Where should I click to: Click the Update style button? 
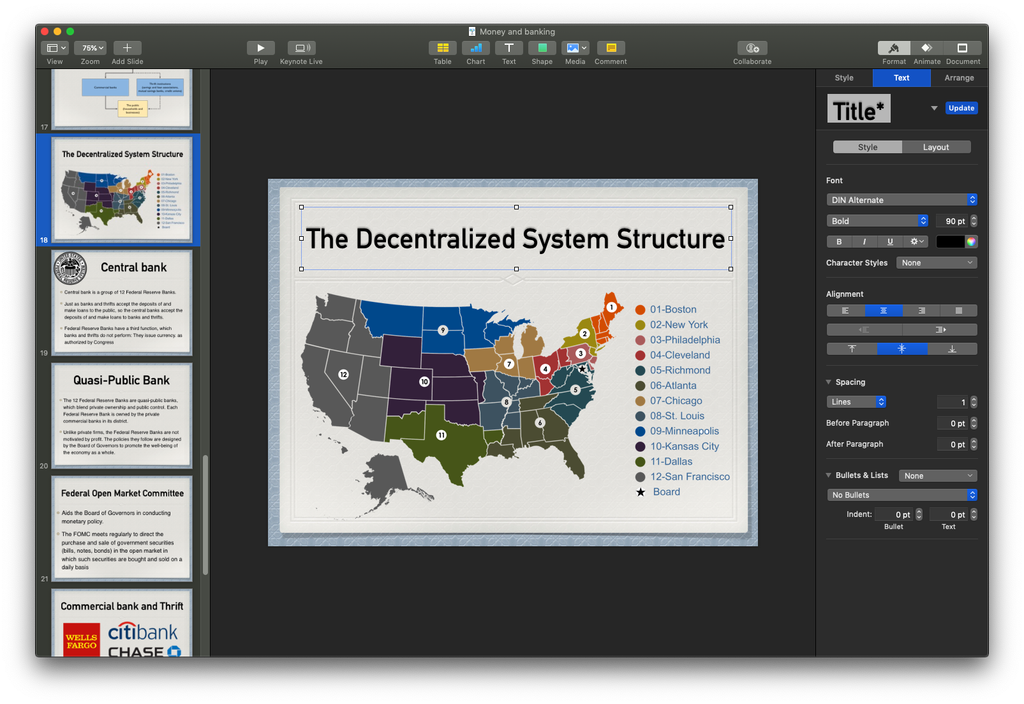961,108
